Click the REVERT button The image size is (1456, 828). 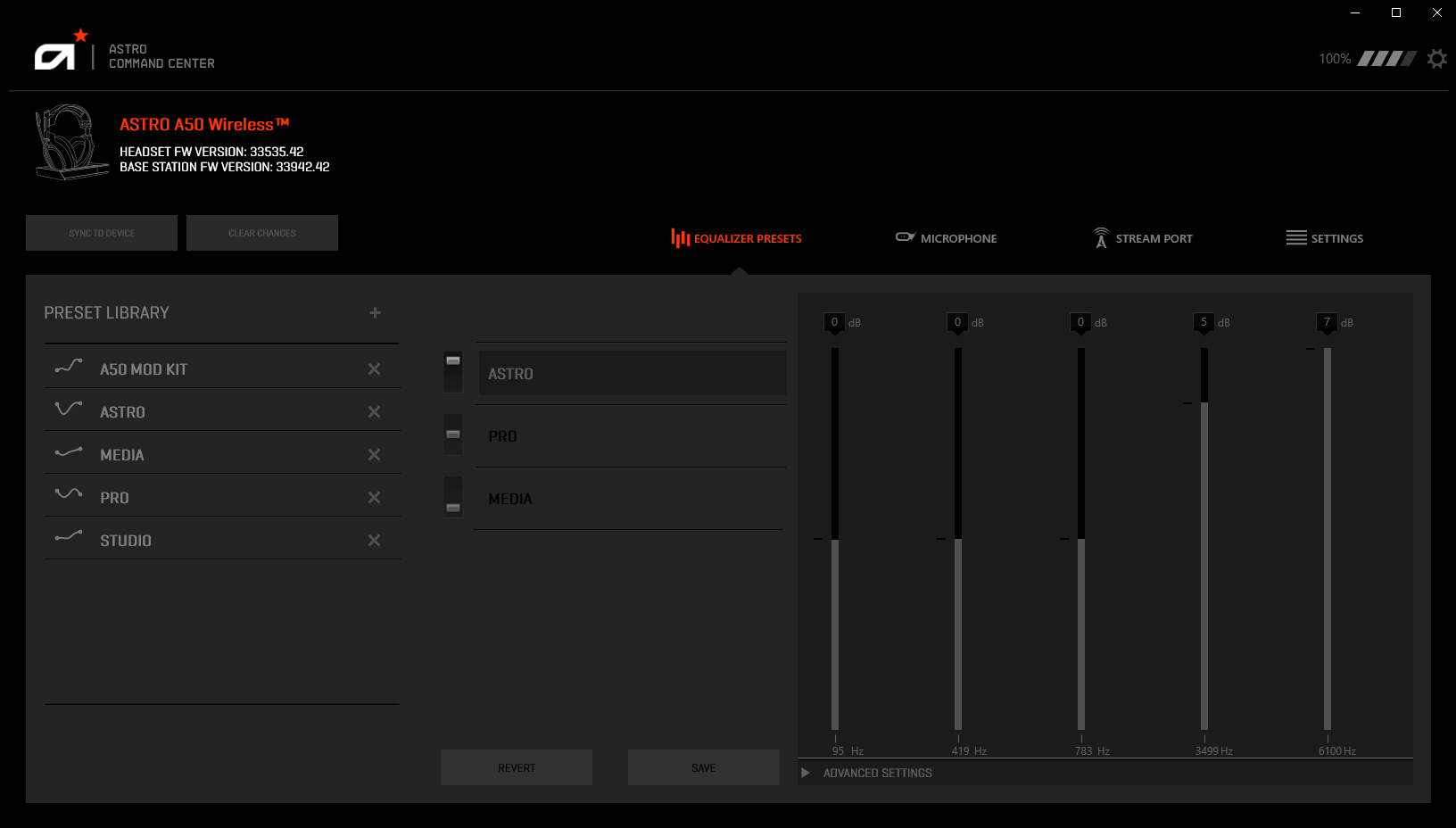coord(517,766)
